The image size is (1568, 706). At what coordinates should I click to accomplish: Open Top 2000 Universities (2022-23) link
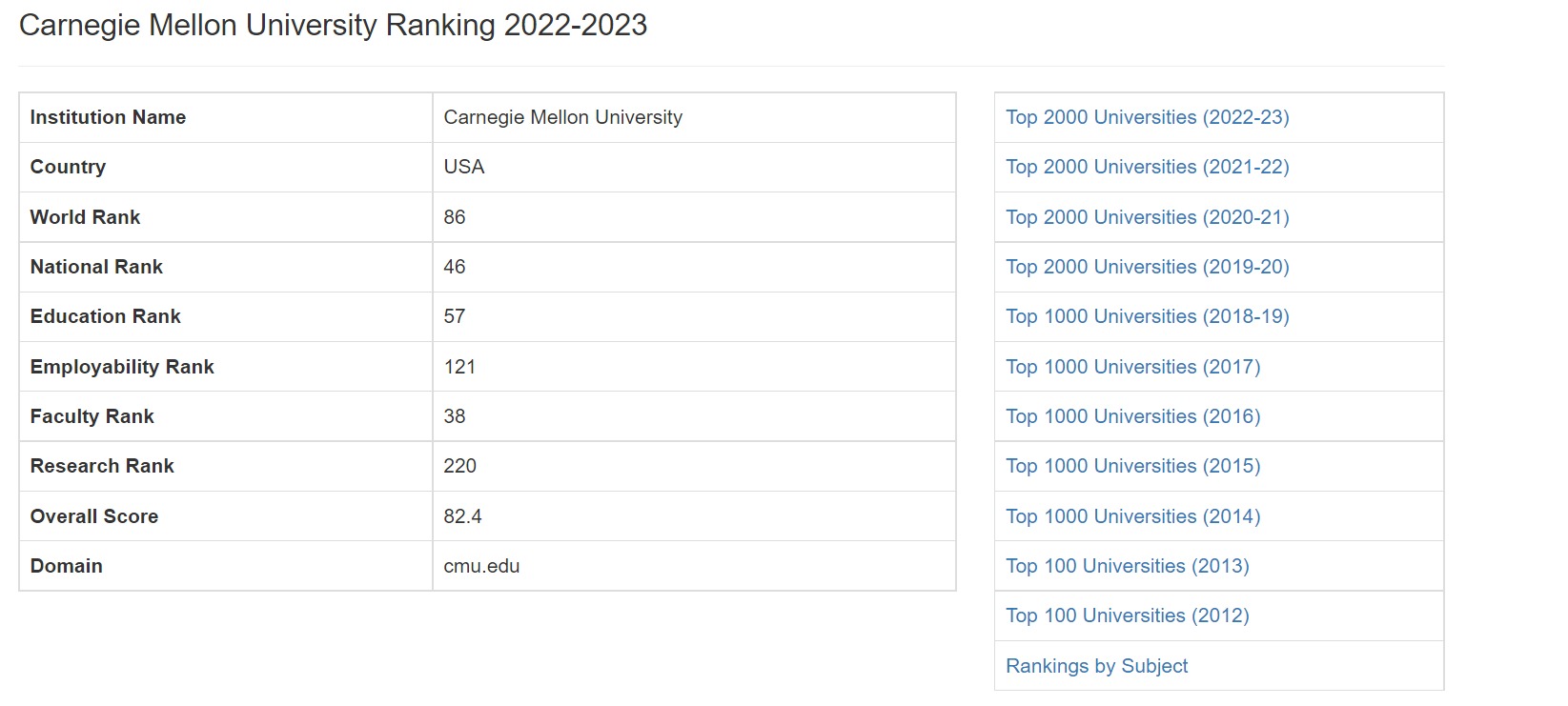pyautogui.click(x=1147, y=117)
